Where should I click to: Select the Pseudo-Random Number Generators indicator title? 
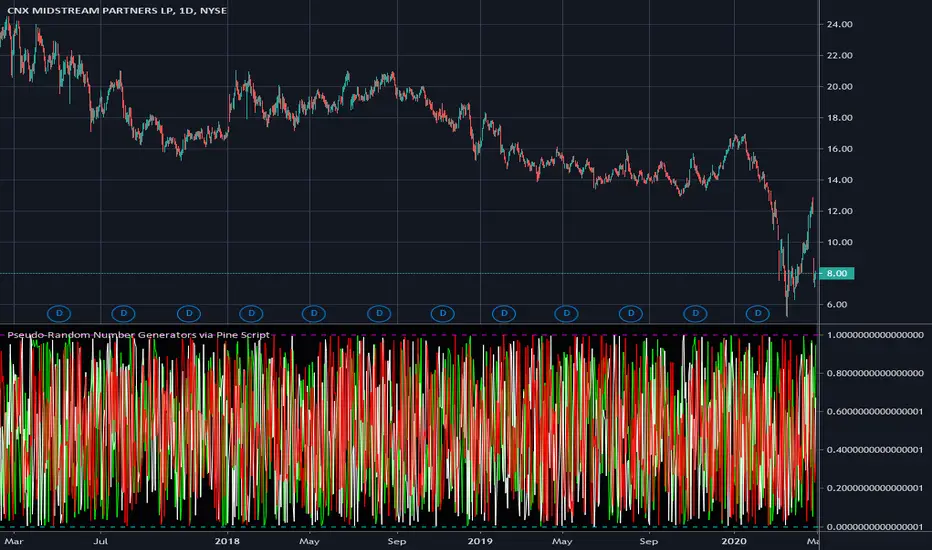coord(138,335)
